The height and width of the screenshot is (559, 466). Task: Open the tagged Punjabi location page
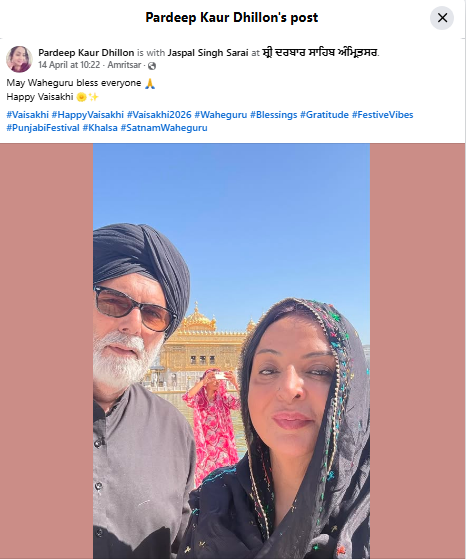pyautogui.click(x=320, y=53)
